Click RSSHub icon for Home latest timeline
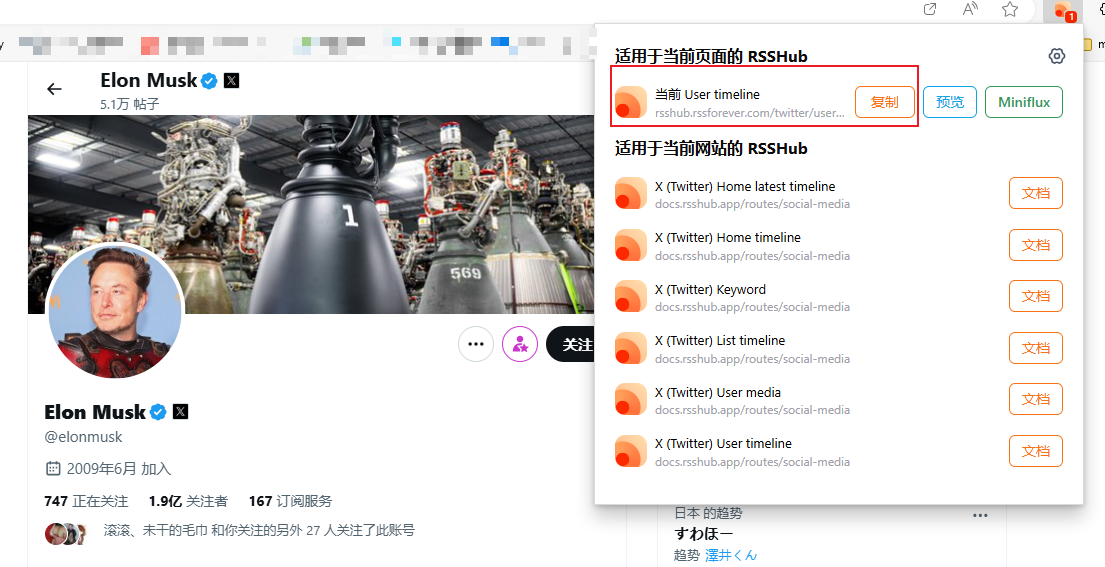The image size is (1105, 567). tap(631, 194)
